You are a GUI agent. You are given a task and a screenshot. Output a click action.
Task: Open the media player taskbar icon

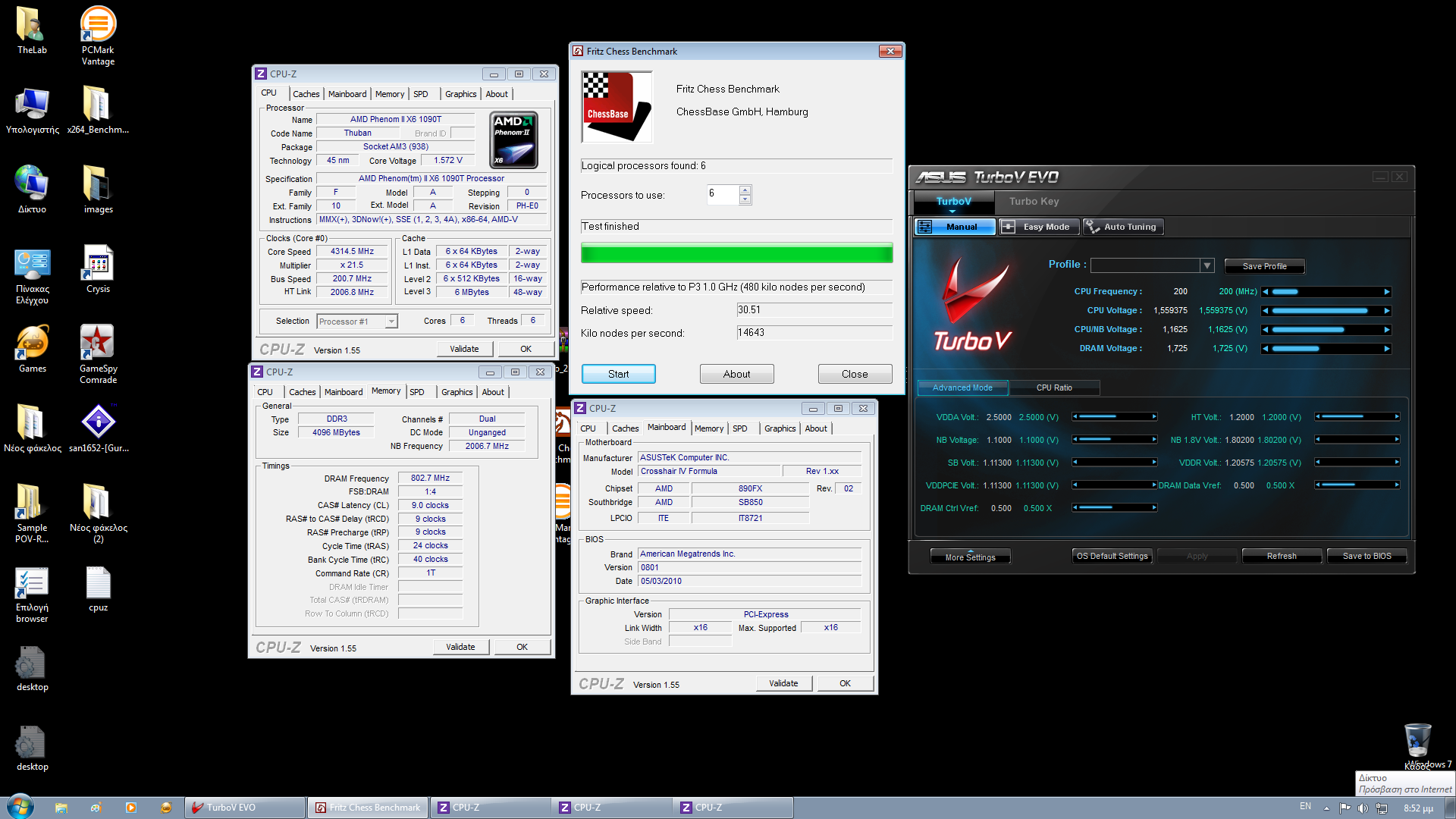(x=131, y=808)
